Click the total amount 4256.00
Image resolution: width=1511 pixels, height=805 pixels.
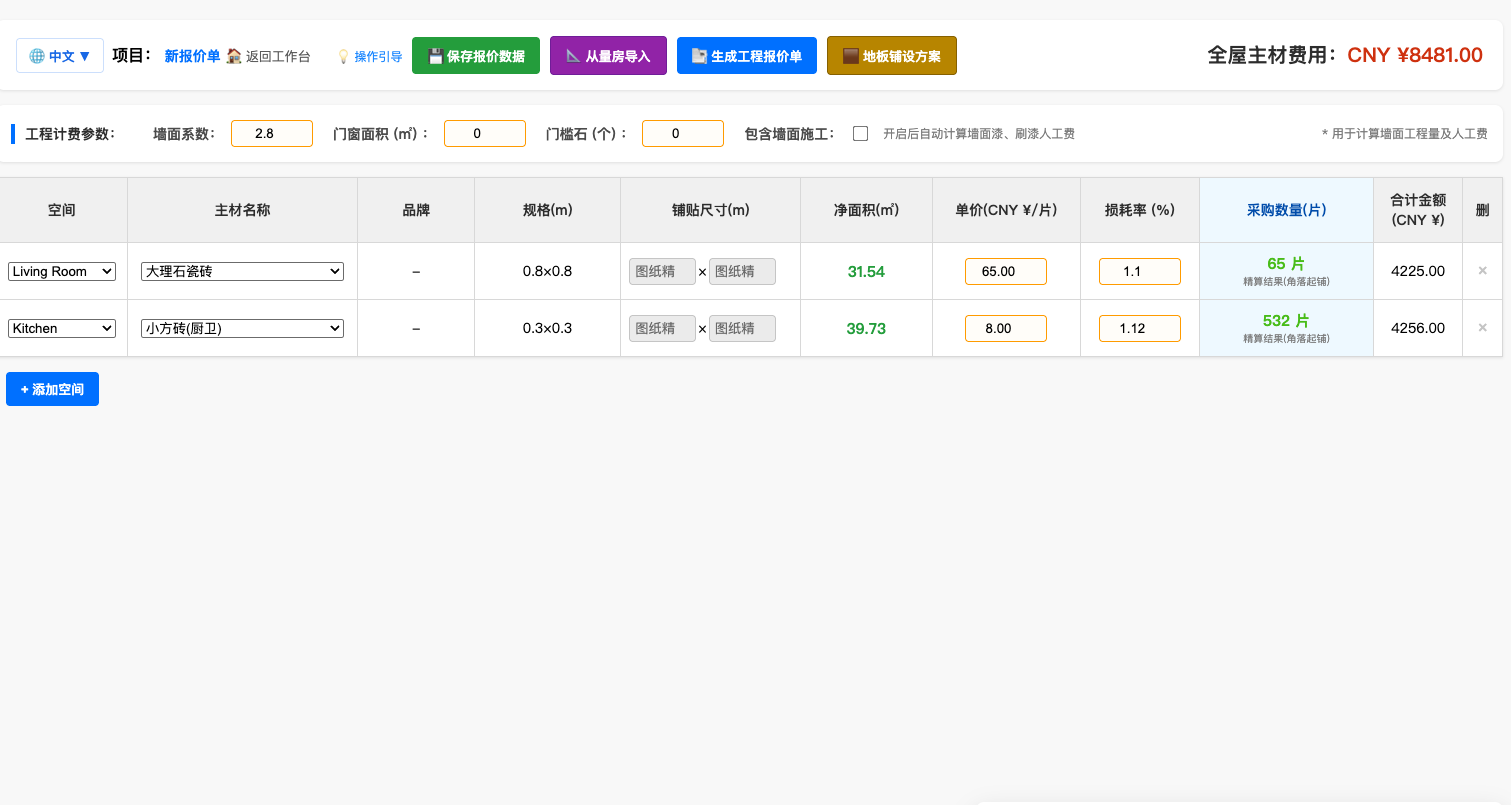pos(1418,328)
